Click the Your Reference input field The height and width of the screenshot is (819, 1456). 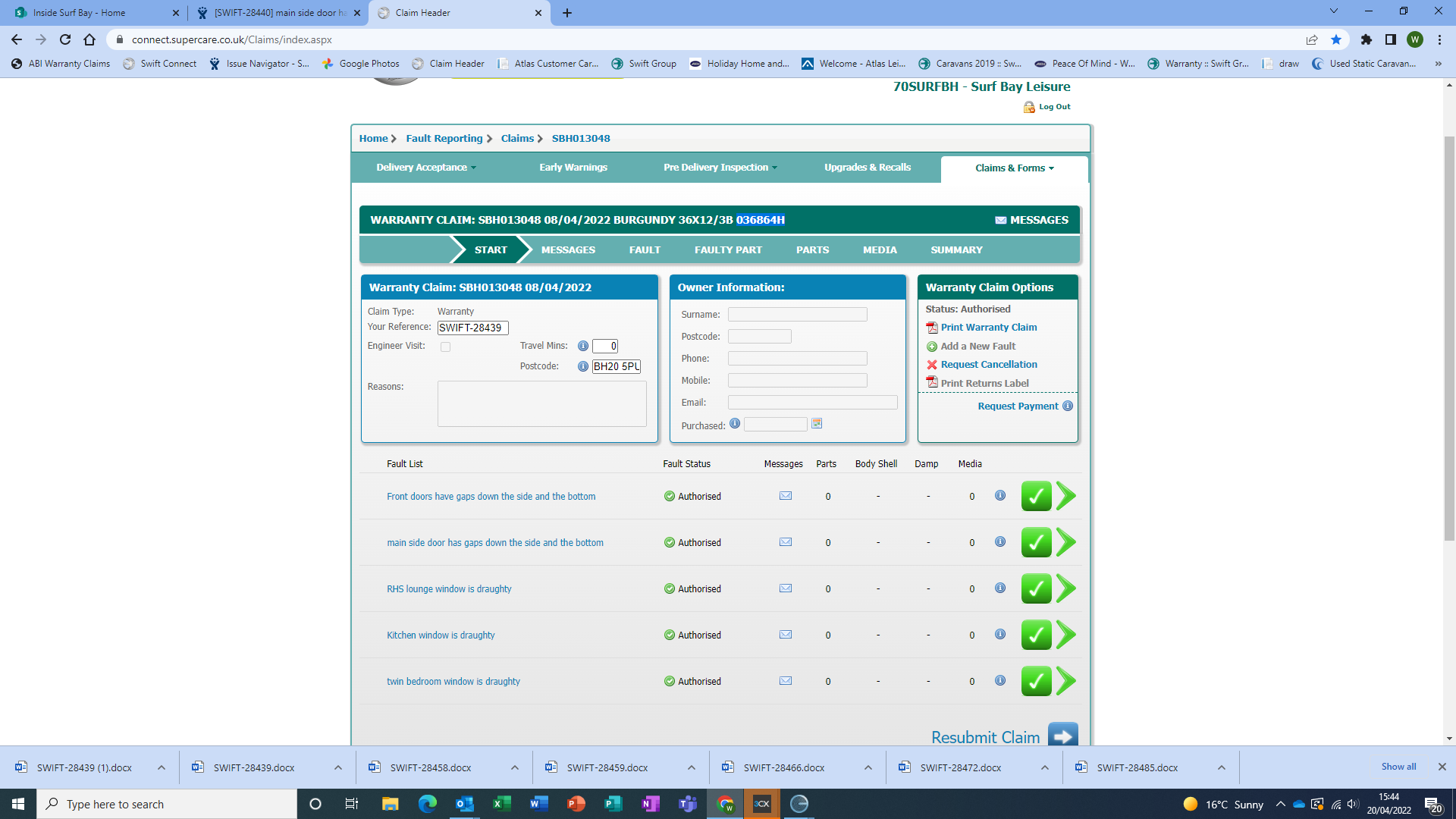click(472, 328)
